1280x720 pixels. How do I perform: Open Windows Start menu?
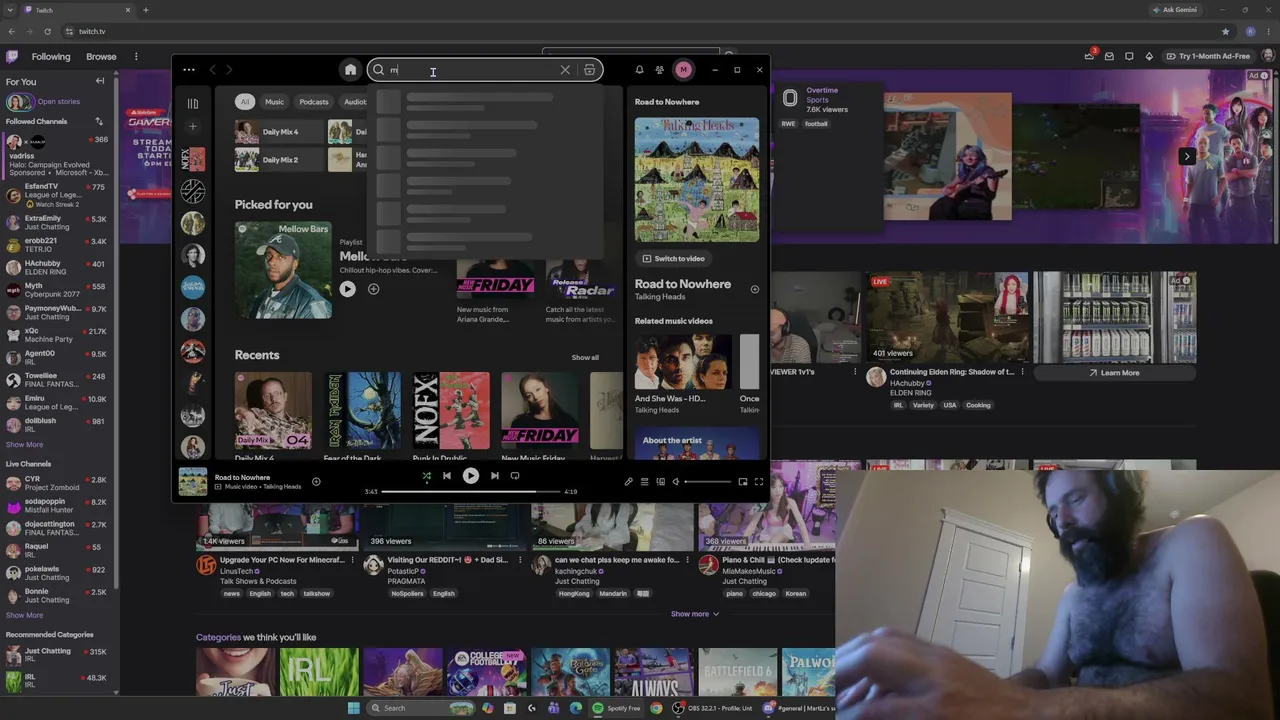point(353,708)
